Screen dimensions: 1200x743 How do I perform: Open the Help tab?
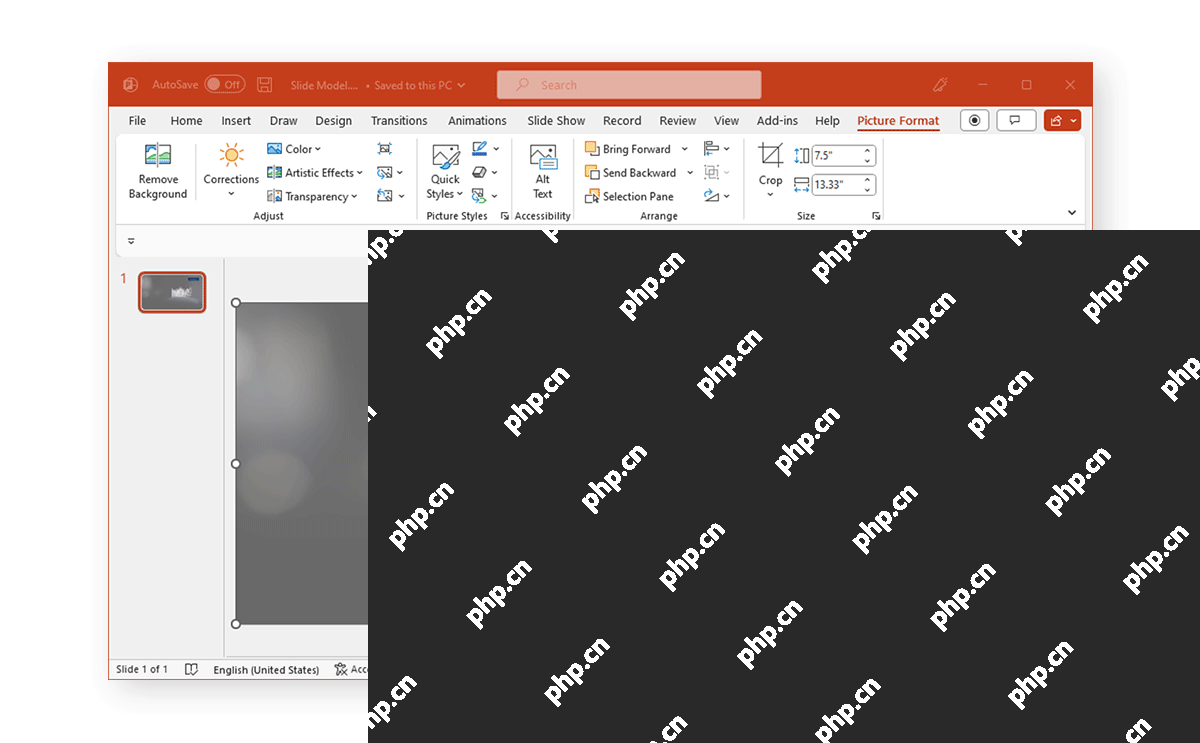point(827,121)
